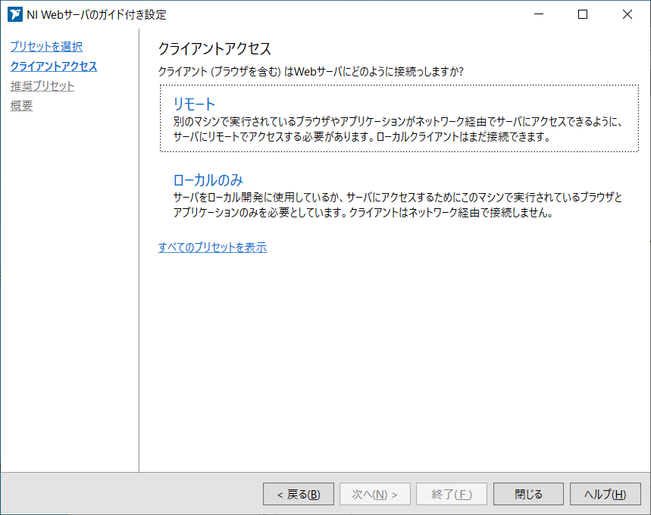Go back with the 戻る(B) button
The height and width of the screenshot is (515, 651).
pyautogui.click(x=299, y=494)
